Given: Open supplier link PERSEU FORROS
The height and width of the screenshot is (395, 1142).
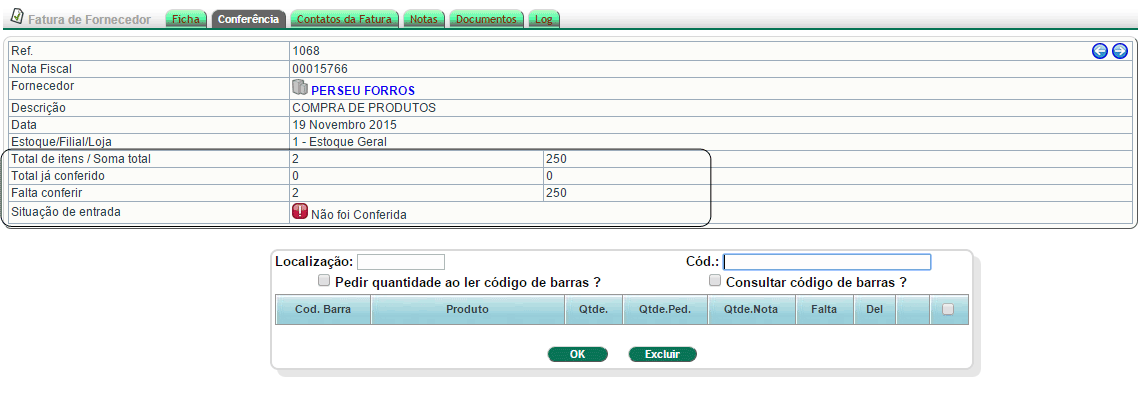Looking at the screenshot, I should point(363,91).
